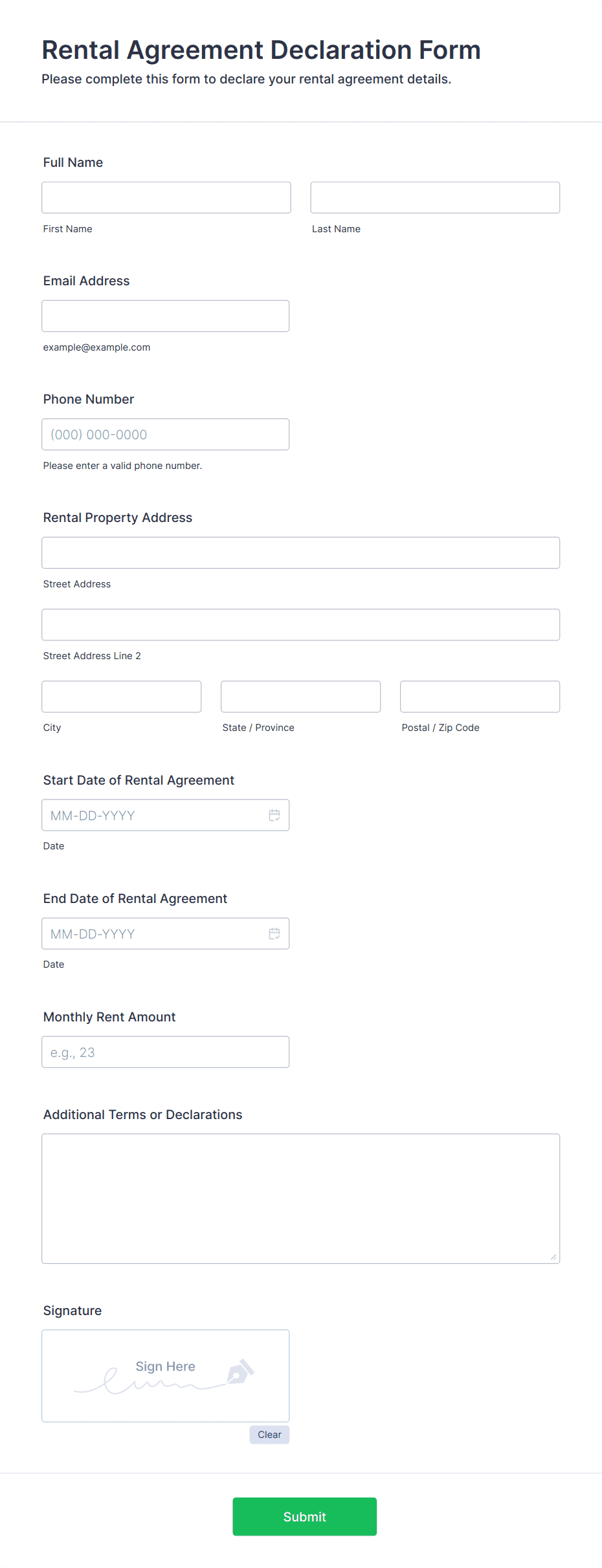Click the End Date MM-DD-YYYY input

[x=149, y=933]
